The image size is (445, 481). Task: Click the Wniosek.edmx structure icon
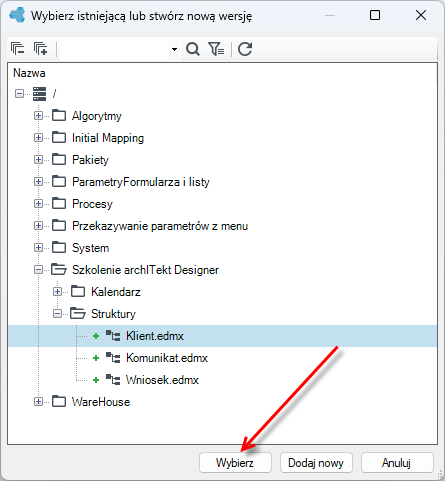pyautogui.click(x=113, y=380)
